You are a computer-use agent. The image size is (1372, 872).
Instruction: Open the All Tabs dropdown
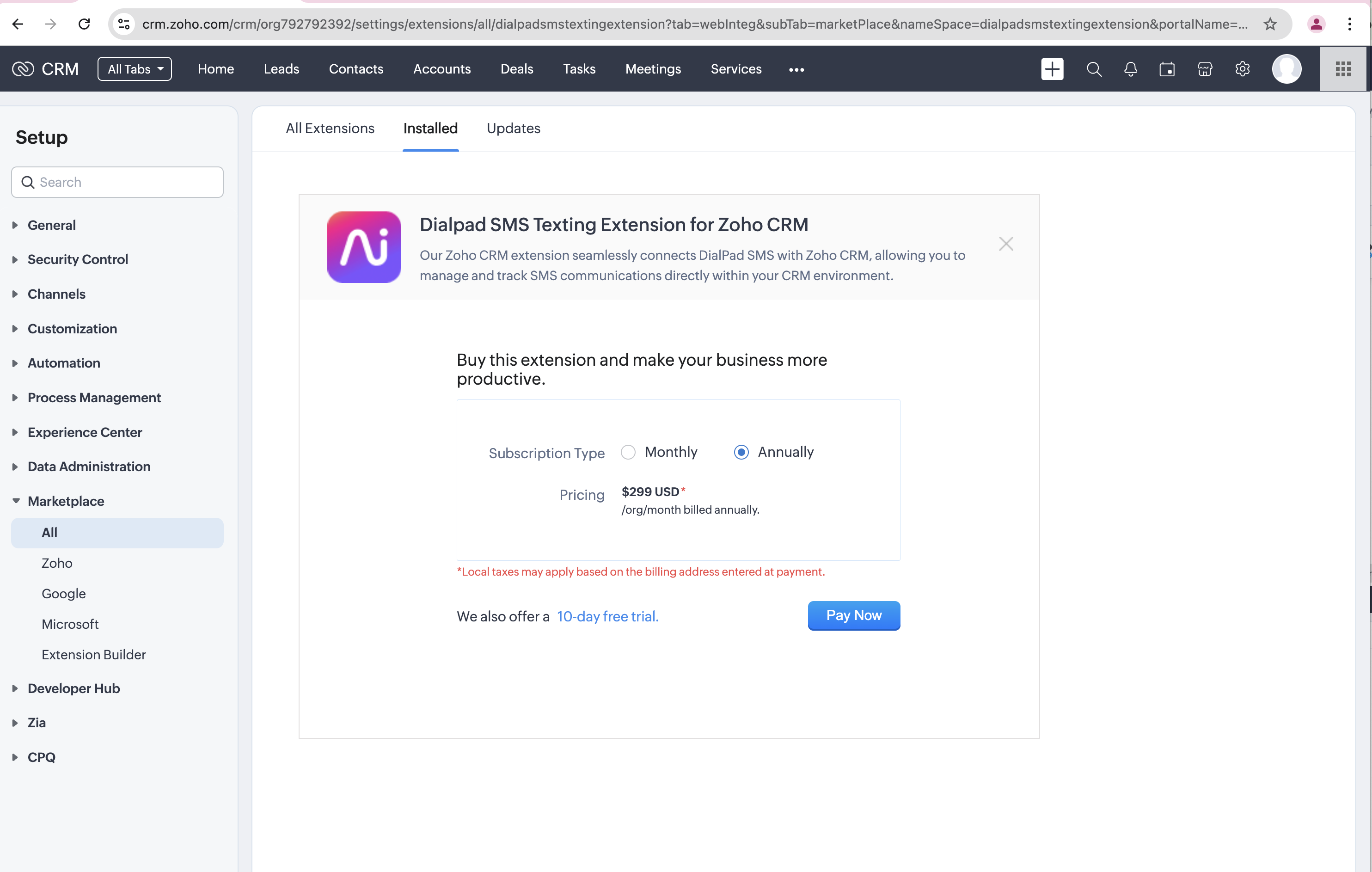pos(135,69)
